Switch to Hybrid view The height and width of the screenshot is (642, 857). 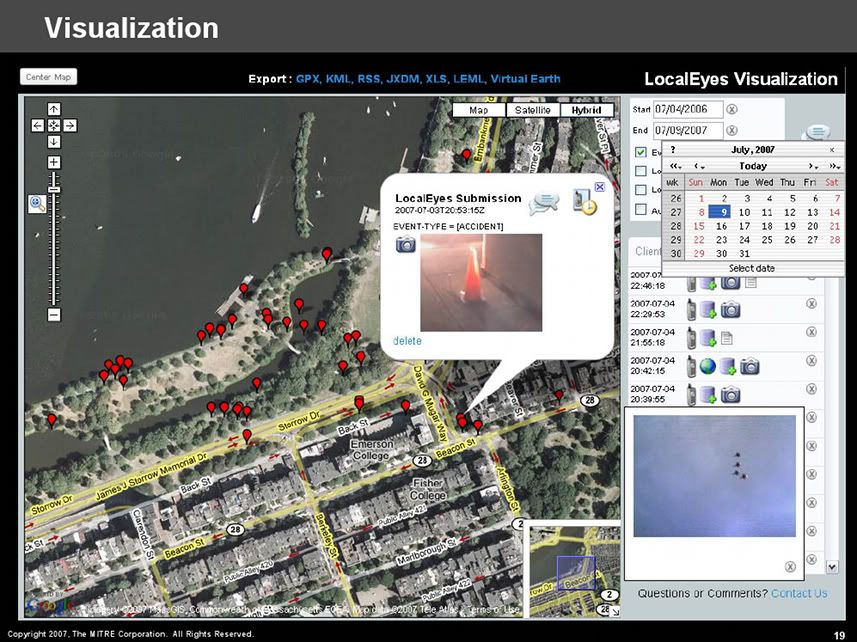587,110
